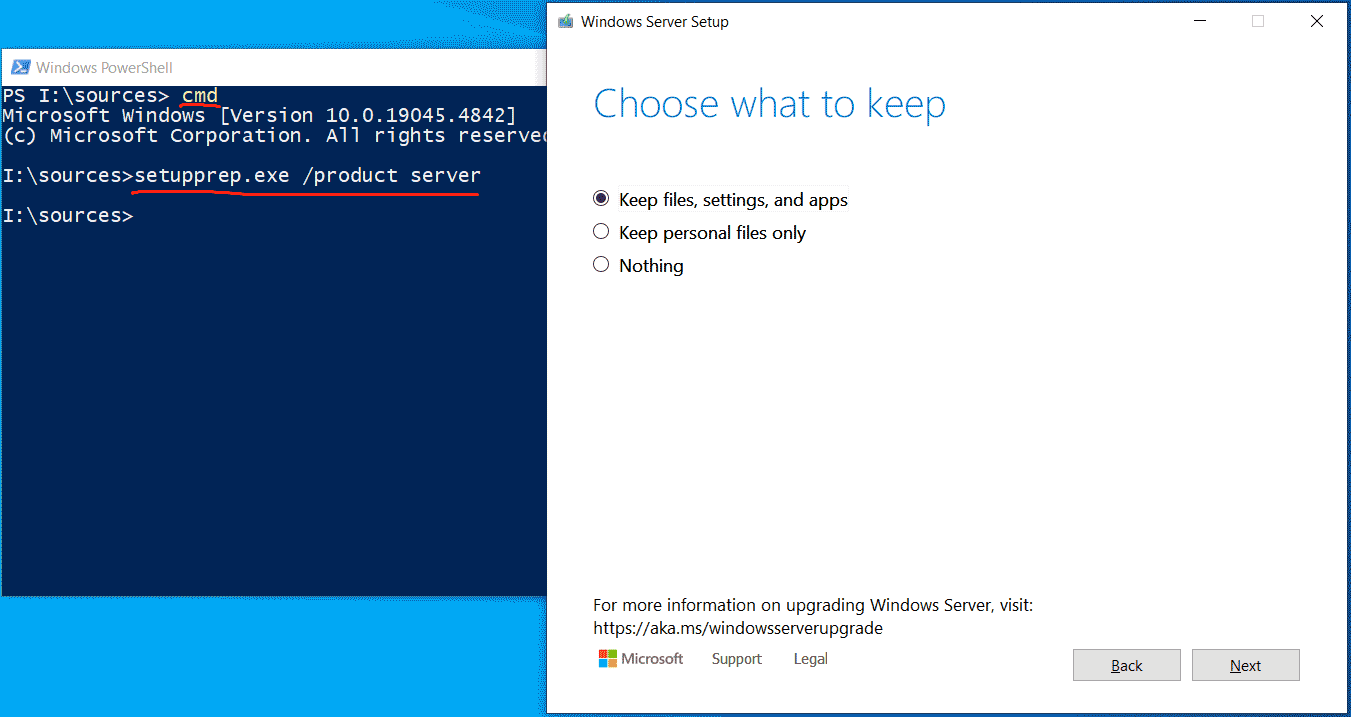1351x717 pixels.
Task: Click the Windows PowerShell title bar text
Action: [x=105, y=68]
